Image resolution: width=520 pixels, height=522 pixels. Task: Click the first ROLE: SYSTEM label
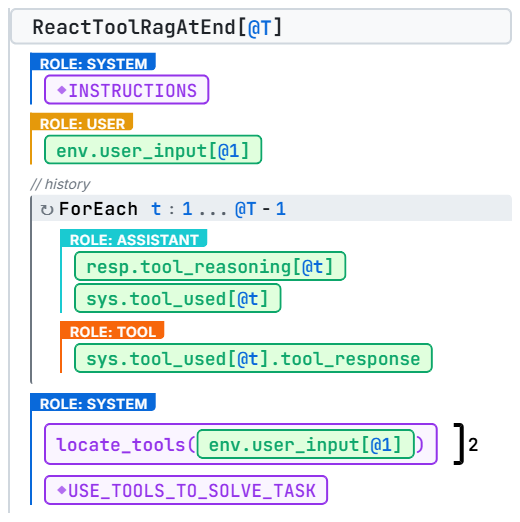(93, 62)
